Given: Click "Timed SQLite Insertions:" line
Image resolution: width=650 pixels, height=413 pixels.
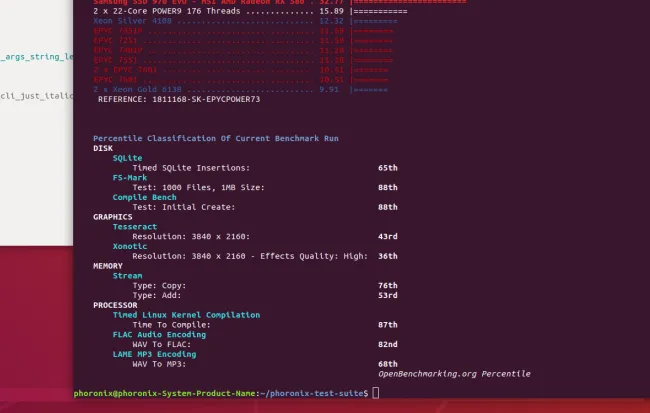Looking at the screenshot, I should (191, 168).
